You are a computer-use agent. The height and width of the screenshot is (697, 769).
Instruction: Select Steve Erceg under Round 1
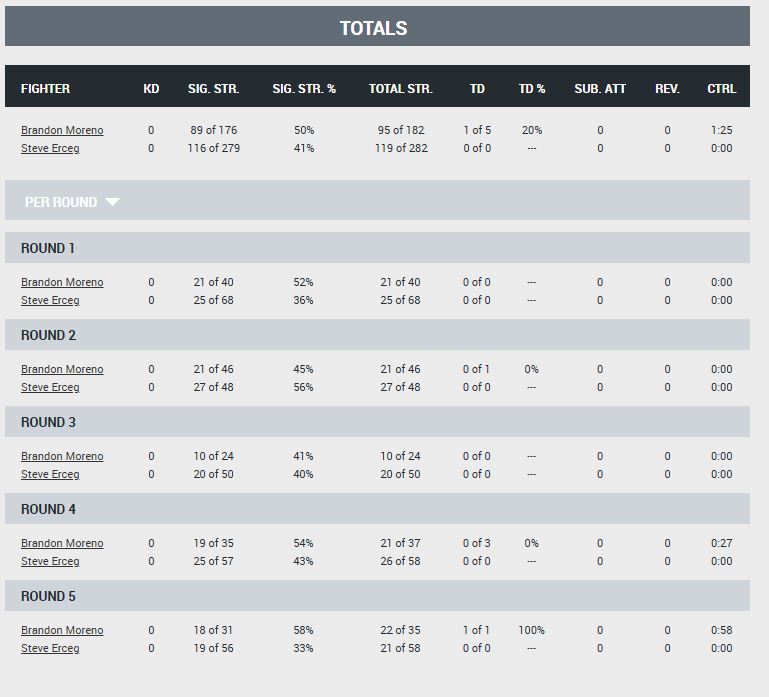click(50, 300)
